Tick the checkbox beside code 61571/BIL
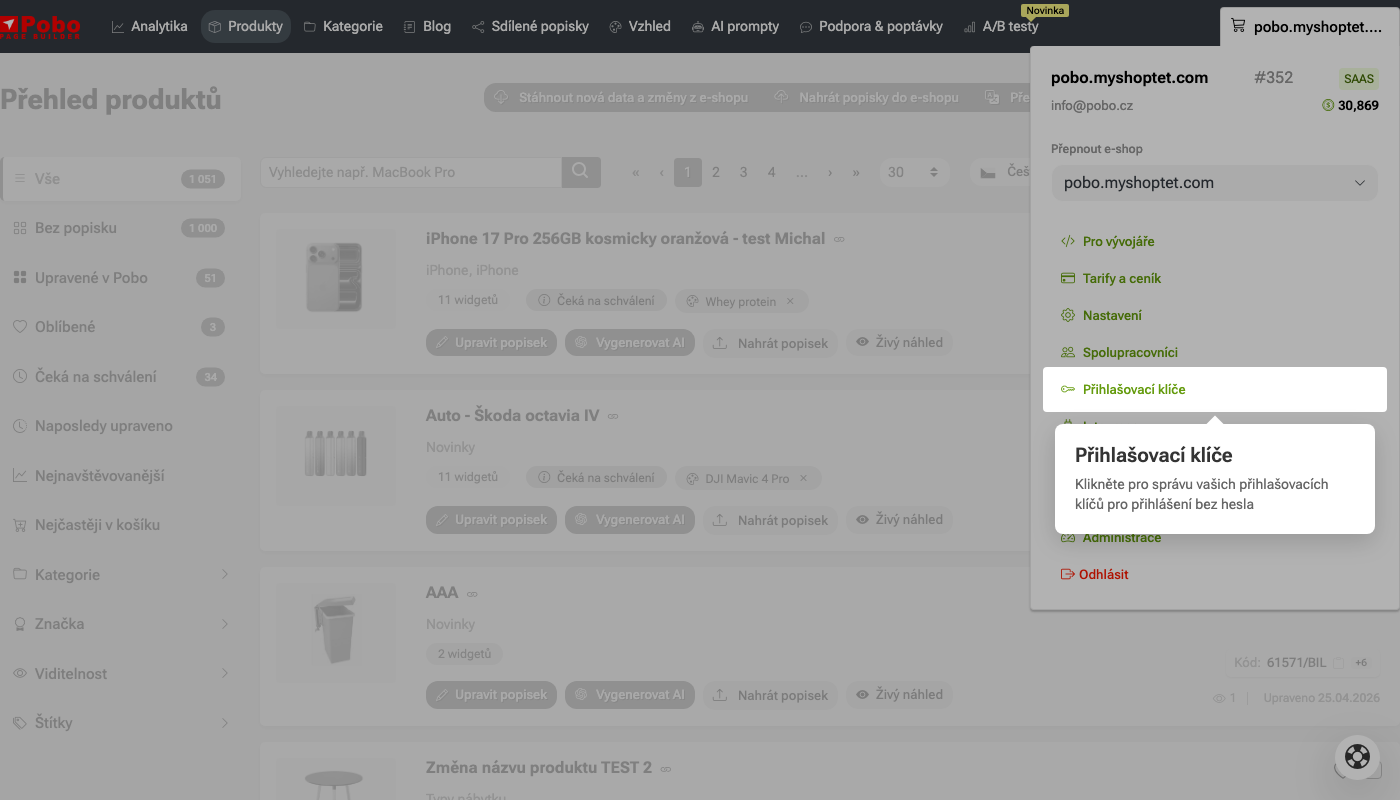1400x800 pixels. click(1338, 663)
